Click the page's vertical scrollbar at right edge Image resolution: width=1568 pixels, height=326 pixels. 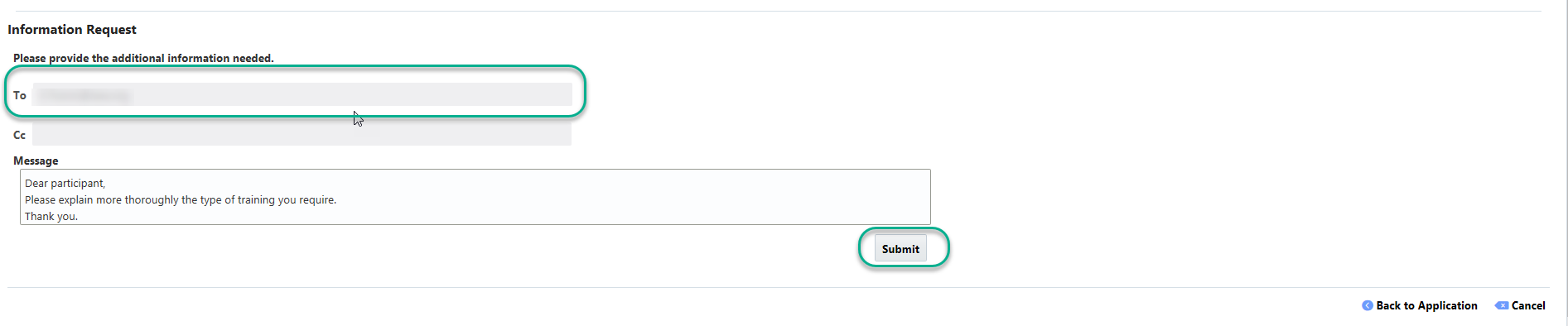1564,163
